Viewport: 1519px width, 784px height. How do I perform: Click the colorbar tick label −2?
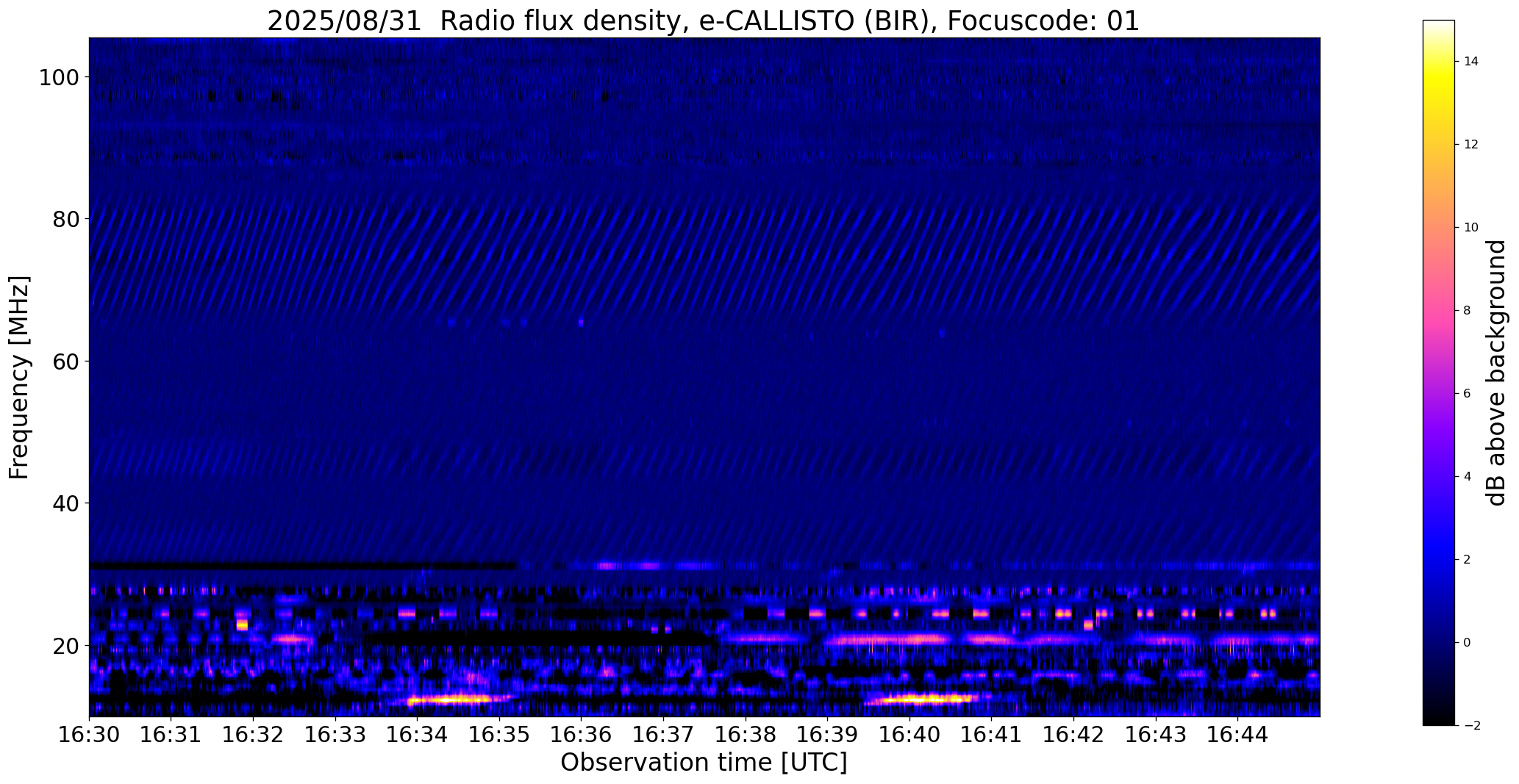point(1471,726)
